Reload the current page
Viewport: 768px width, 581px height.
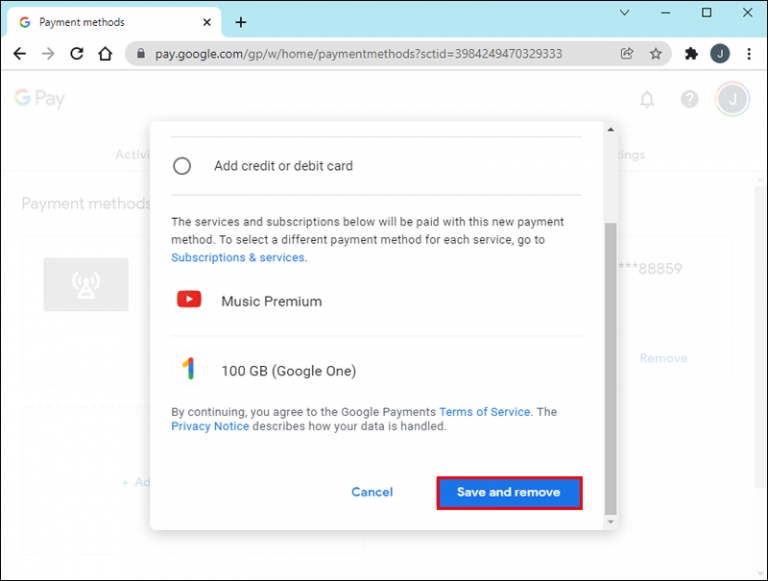(x=77, y=53)
